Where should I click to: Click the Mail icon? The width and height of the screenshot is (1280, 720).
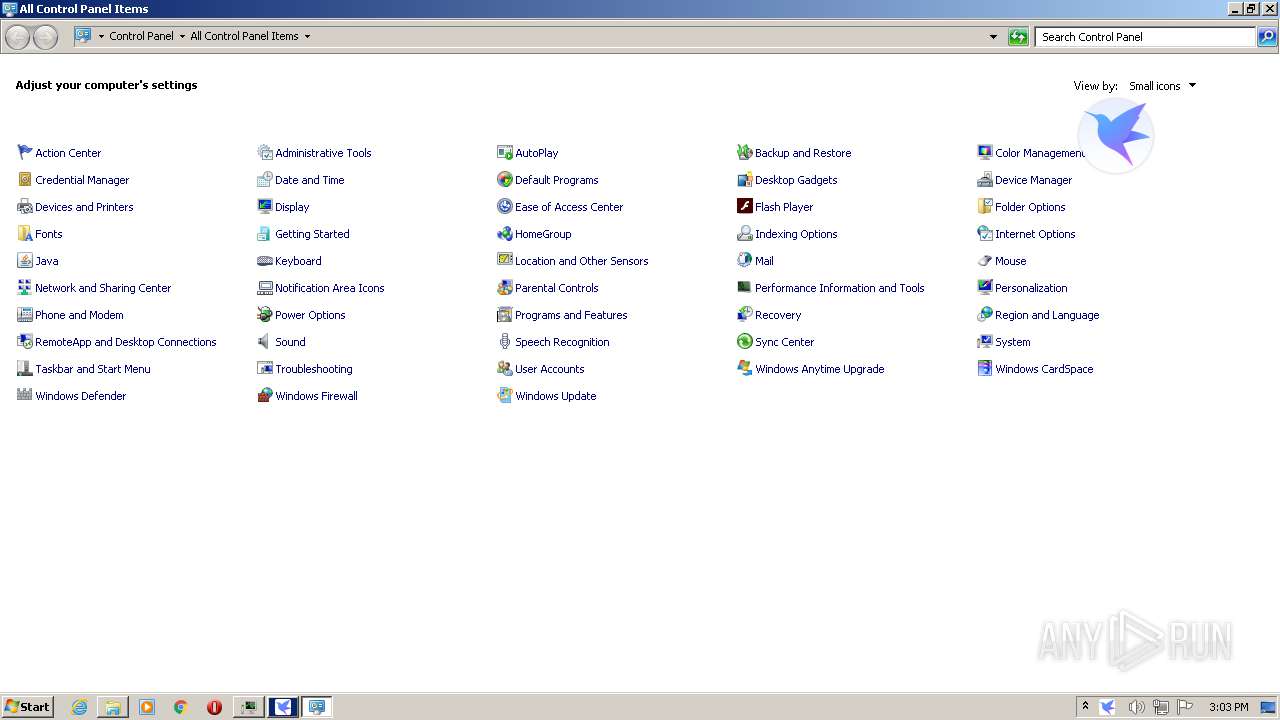[x=745, y=261]
